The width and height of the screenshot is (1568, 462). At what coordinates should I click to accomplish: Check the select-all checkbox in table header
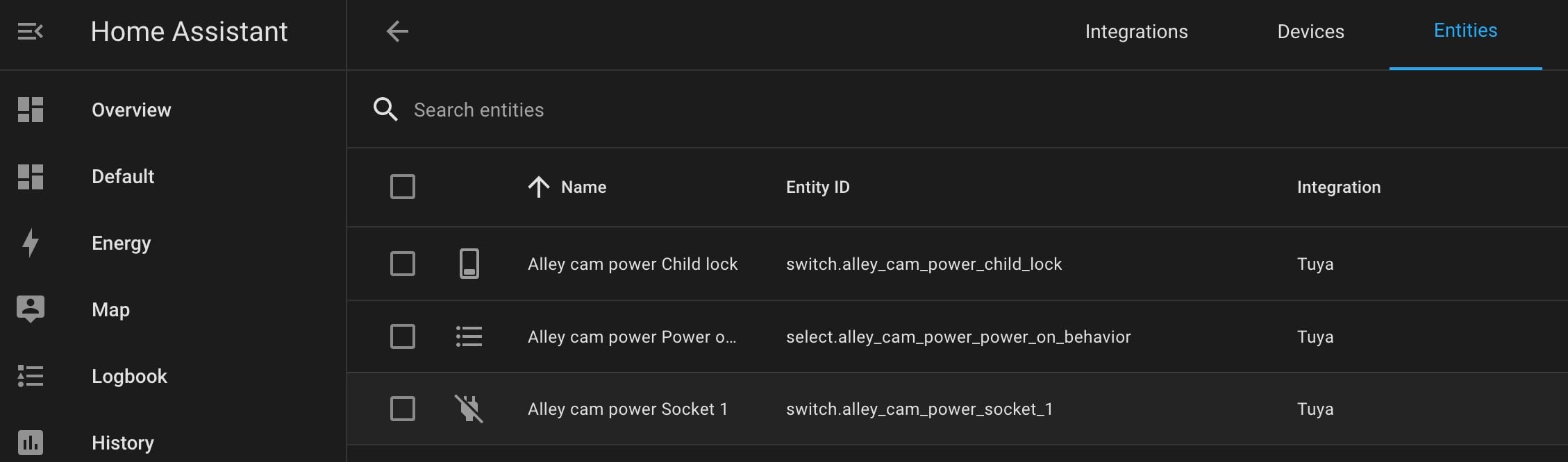(x=403, y=187)
